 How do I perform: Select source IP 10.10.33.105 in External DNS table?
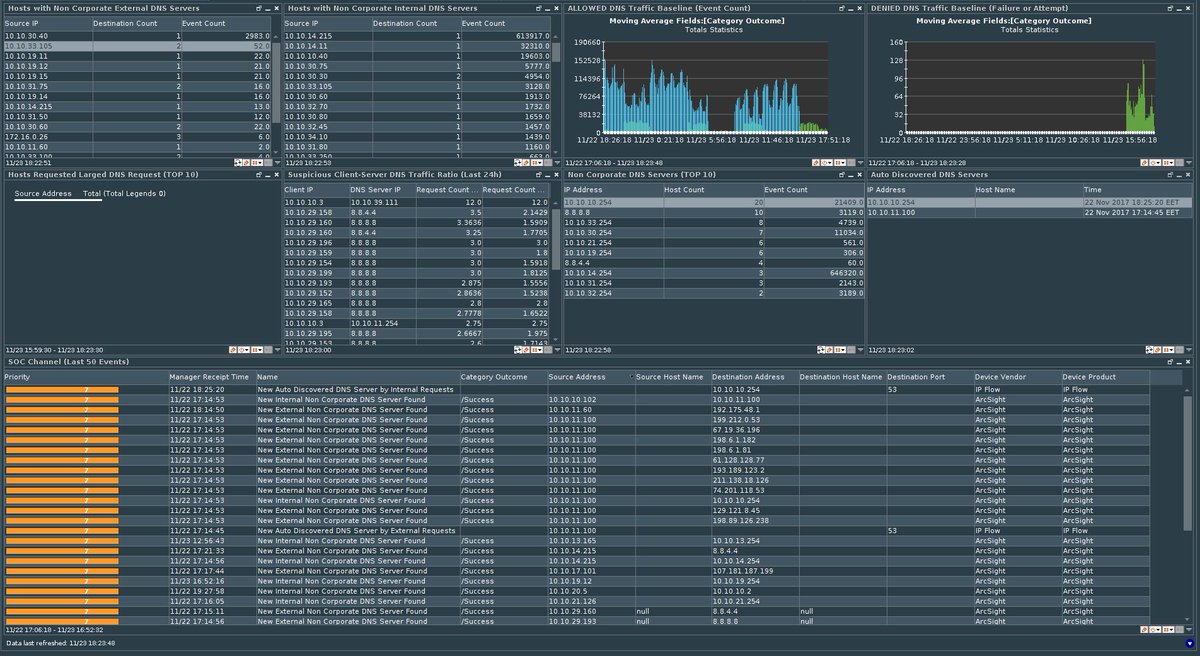pos(136,46)
